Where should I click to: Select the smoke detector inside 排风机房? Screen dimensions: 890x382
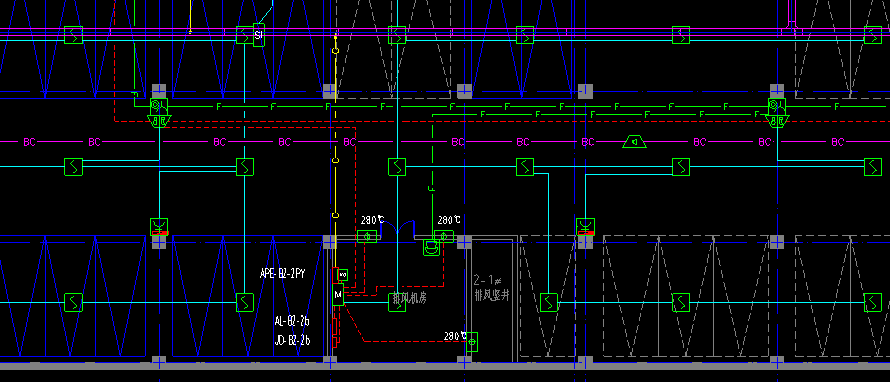pos(397,303)
